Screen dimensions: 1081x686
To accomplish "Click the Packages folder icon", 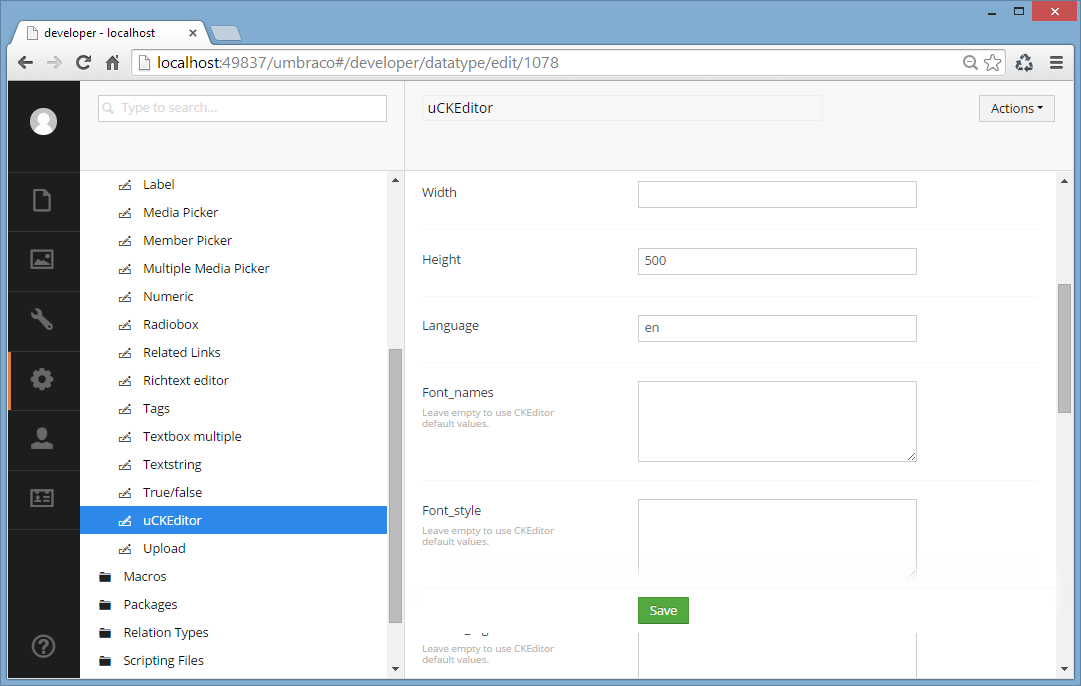I will [105, 605].
